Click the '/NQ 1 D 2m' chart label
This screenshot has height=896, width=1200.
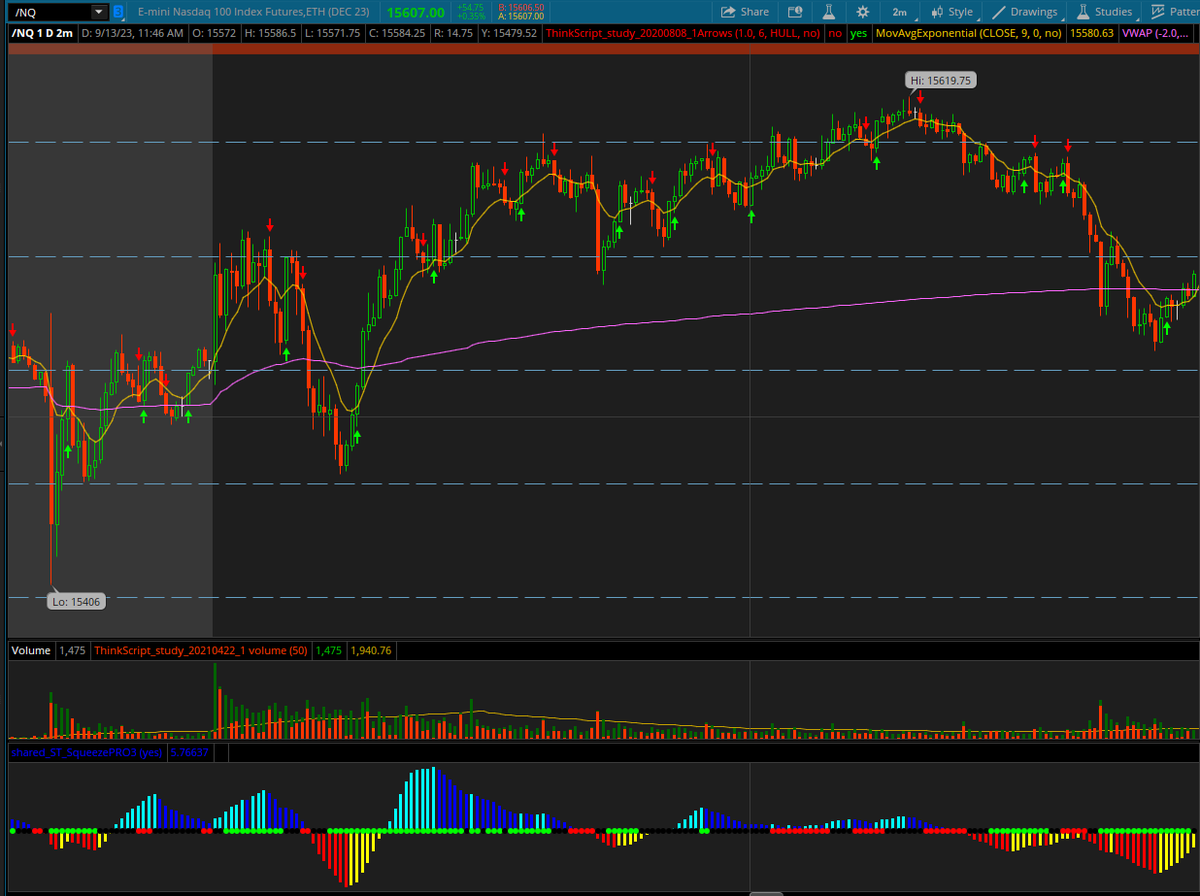click(42, 33)
